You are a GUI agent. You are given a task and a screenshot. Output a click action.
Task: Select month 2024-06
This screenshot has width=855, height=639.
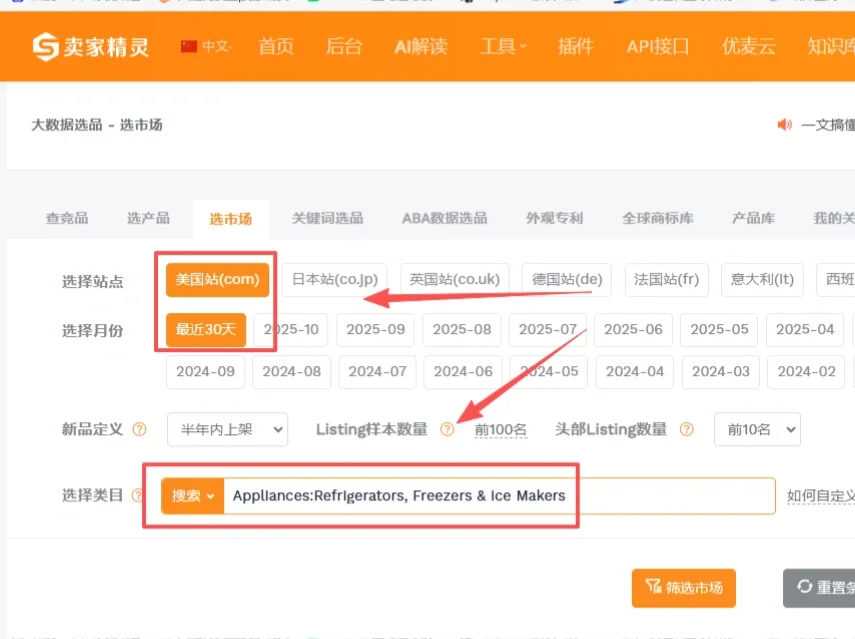463,372
